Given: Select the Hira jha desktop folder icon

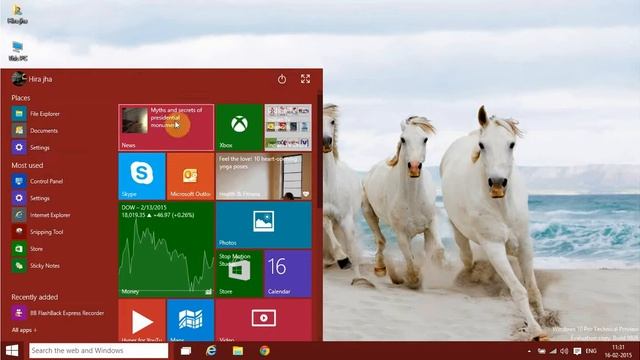Looking at the screenshot, I should tap(18, 13).
